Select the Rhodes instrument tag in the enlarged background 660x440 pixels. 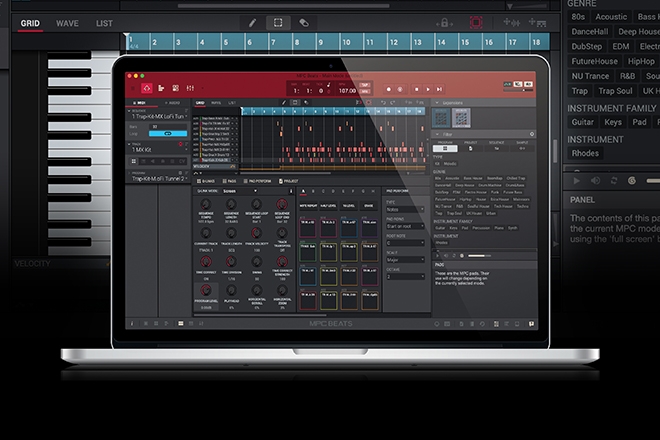pos(585,153)
